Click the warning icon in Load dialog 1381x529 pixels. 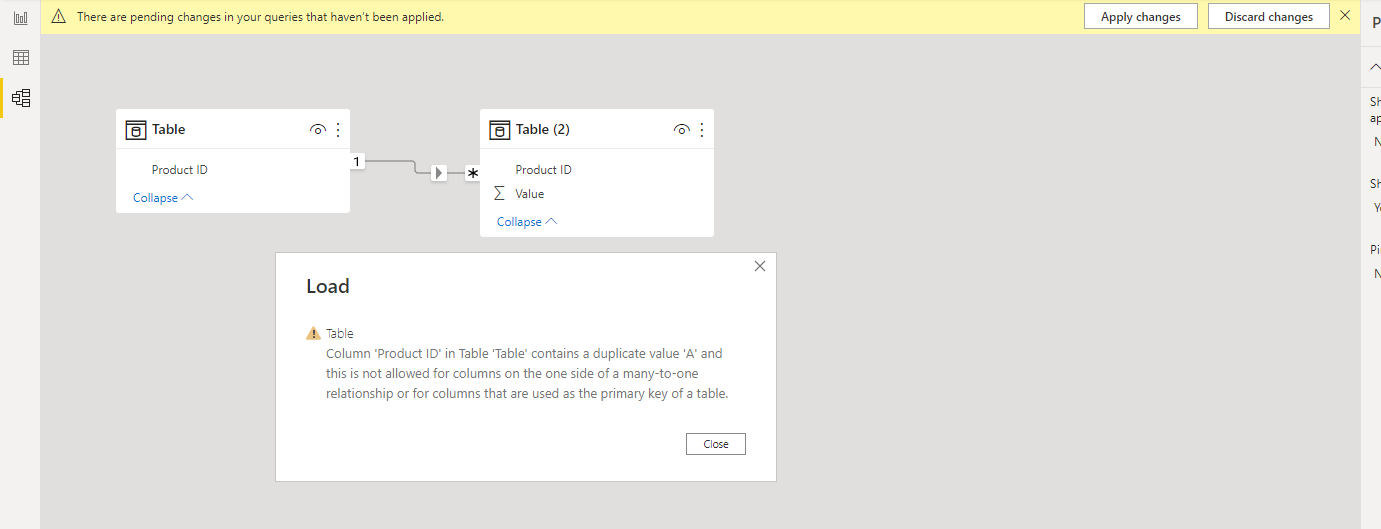point(314,334)
